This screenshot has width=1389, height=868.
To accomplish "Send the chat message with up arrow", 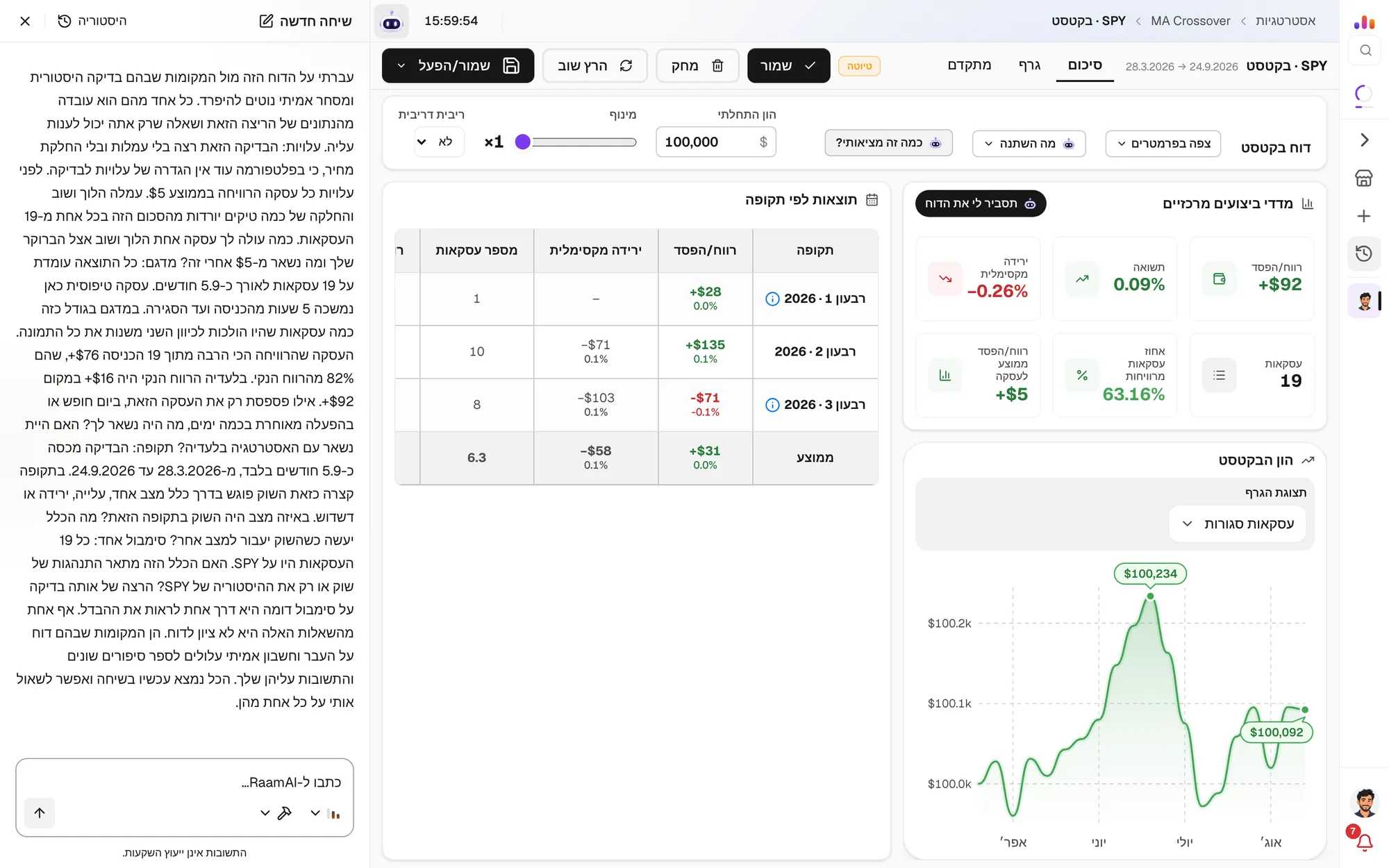I will [40, 812].
